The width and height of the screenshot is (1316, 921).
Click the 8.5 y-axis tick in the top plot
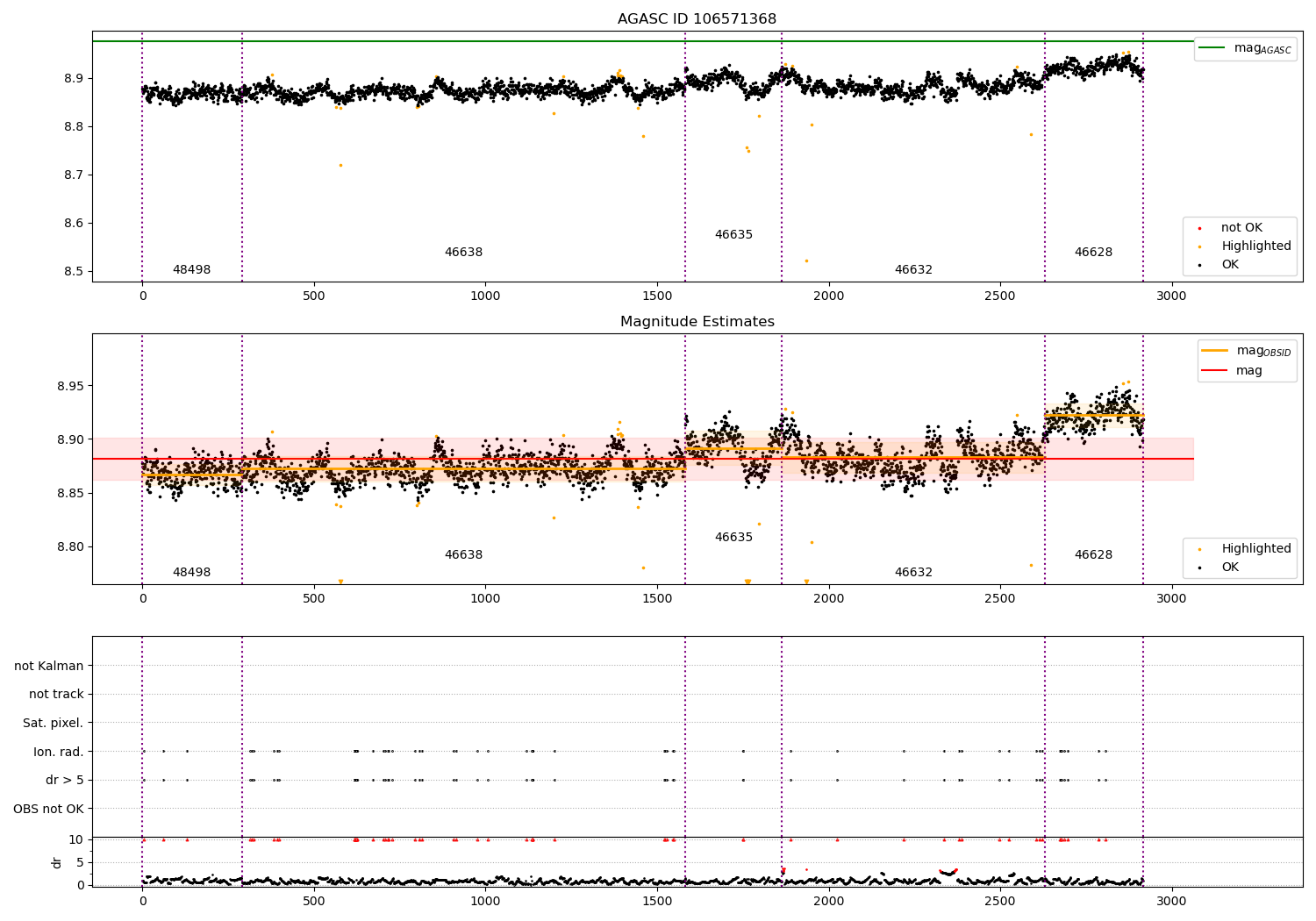point(73,272)
